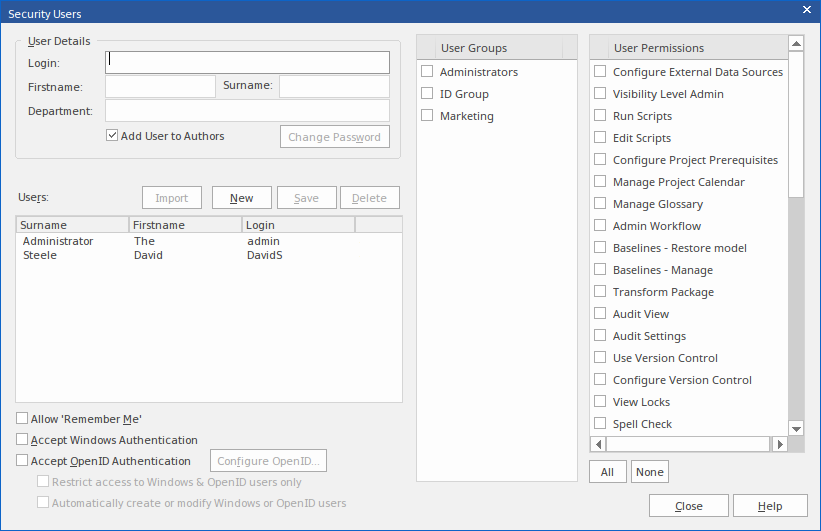Enable the Administrators user group checkbox
This screenshot has width=821, height=531.
(x=427, y=72)
